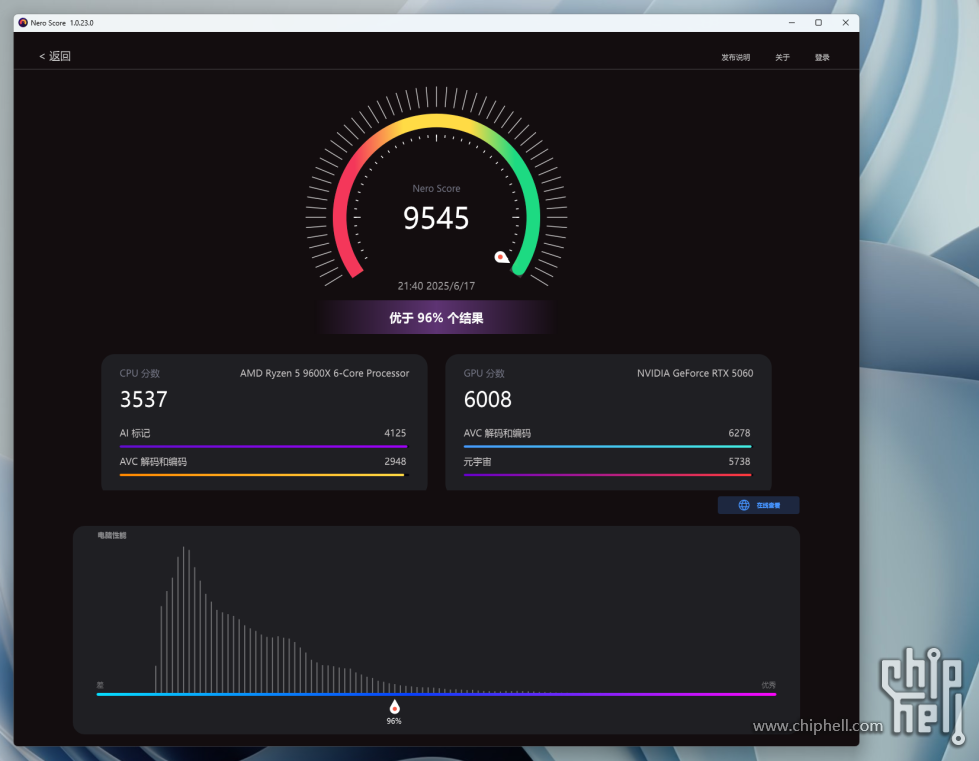979x761 pixels.
Task: Go back using the 返回 button
Action: (55, 56)
